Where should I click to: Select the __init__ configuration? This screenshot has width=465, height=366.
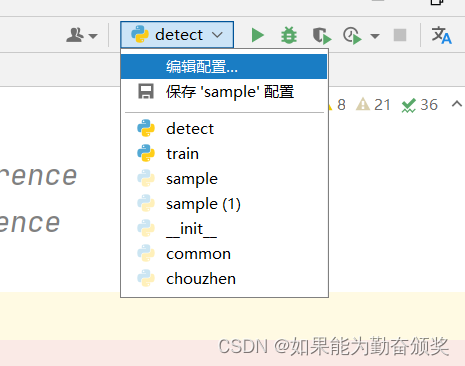(224, 229)
